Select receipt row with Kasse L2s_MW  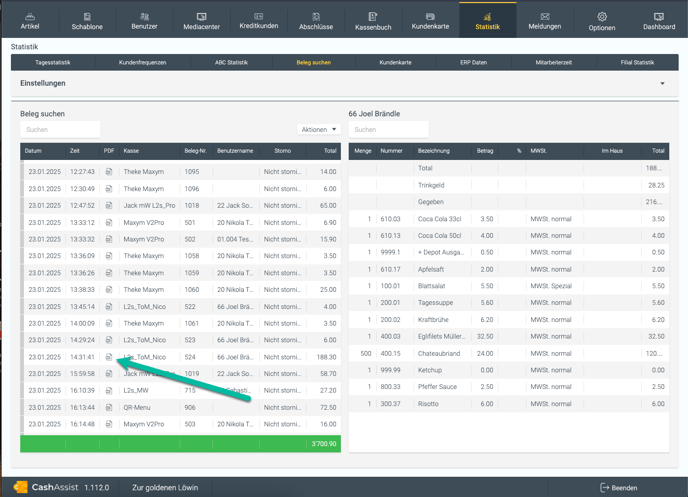(180, 390)
